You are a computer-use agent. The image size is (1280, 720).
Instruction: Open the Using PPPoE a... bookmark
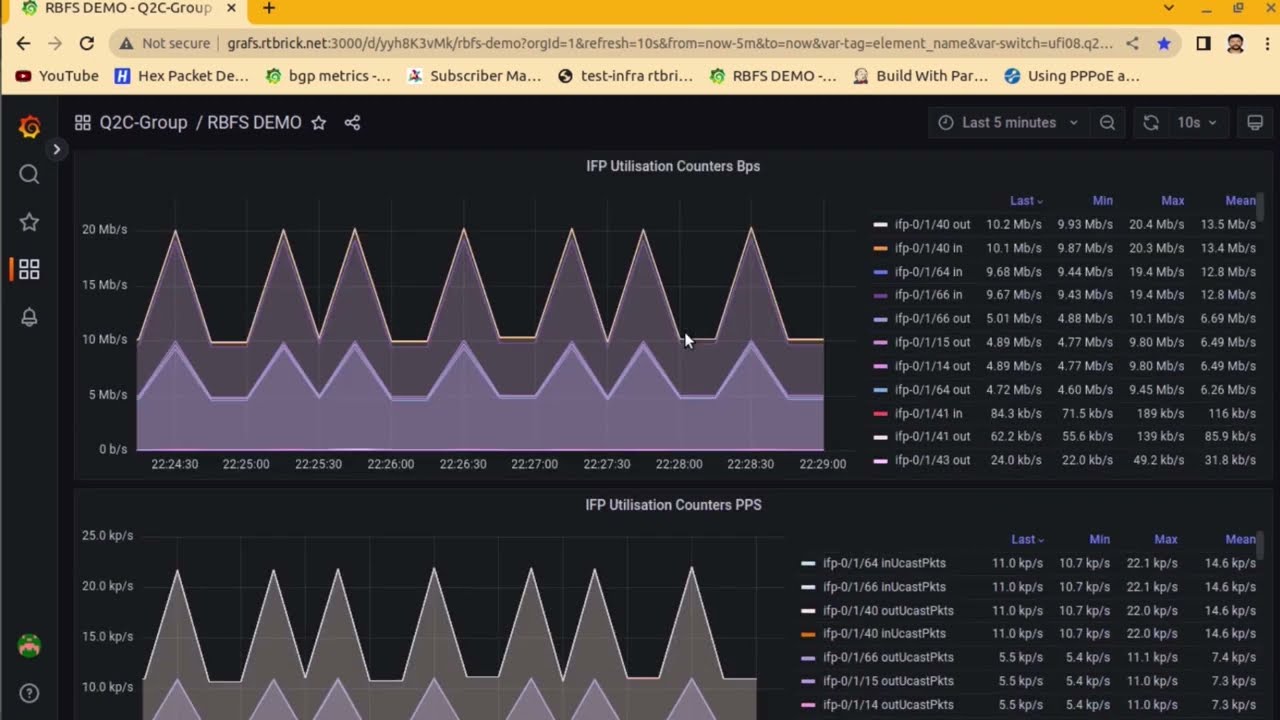[1072, 76]
